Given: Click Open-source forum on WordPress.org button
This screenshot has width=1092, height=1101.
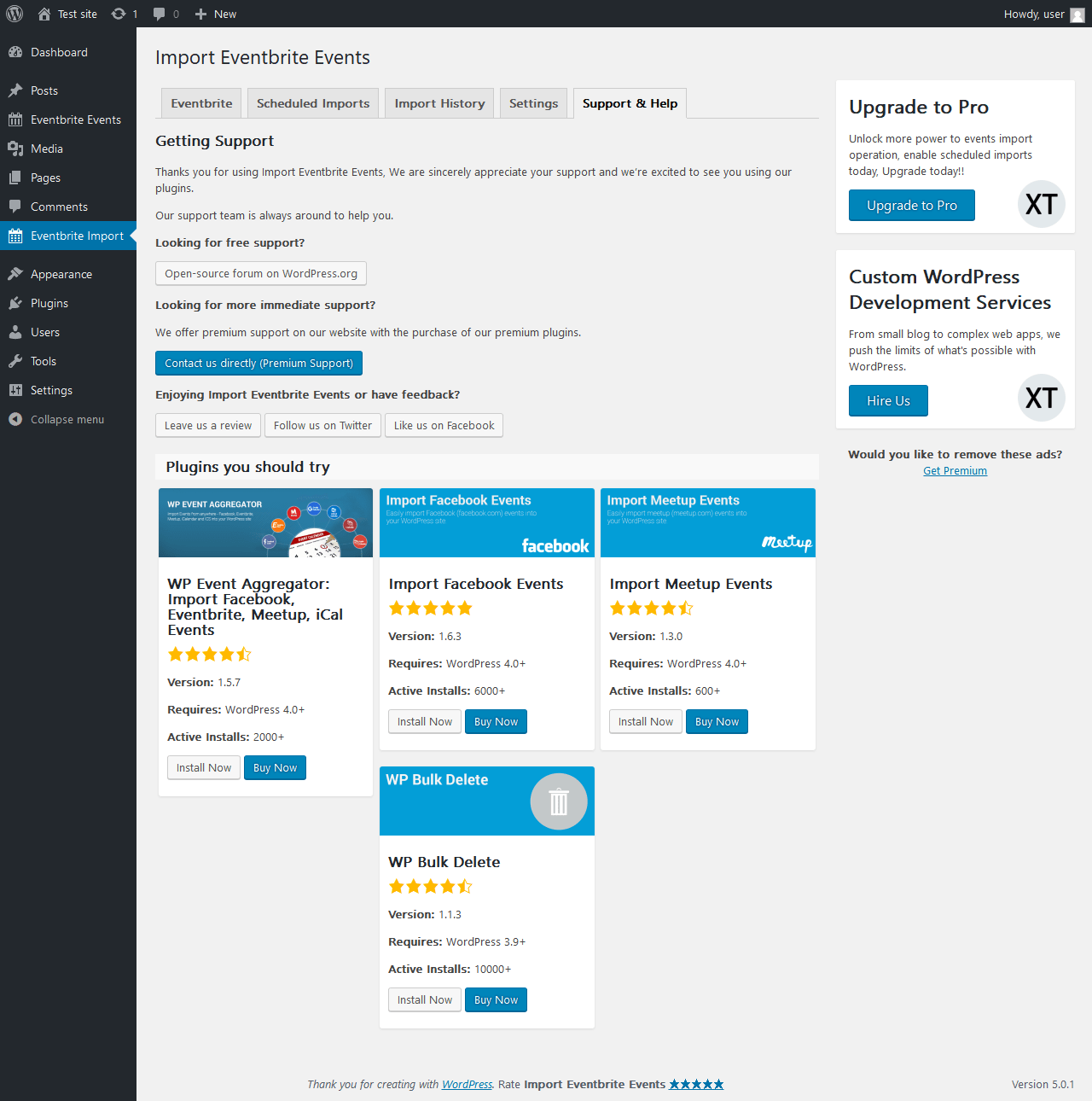Looking at the screenshot, I should click(x=261, y=273).
